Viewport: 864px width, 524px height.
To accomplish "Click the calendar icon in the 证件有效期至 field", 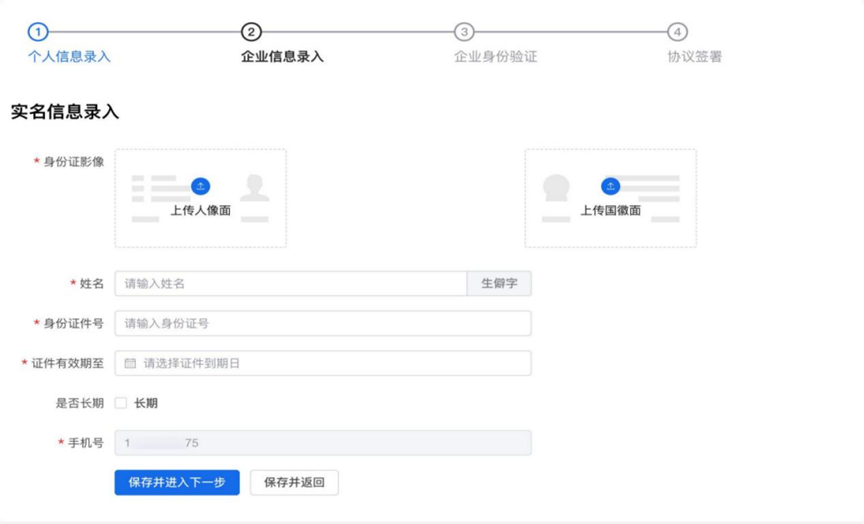I will tap(130, 364).
